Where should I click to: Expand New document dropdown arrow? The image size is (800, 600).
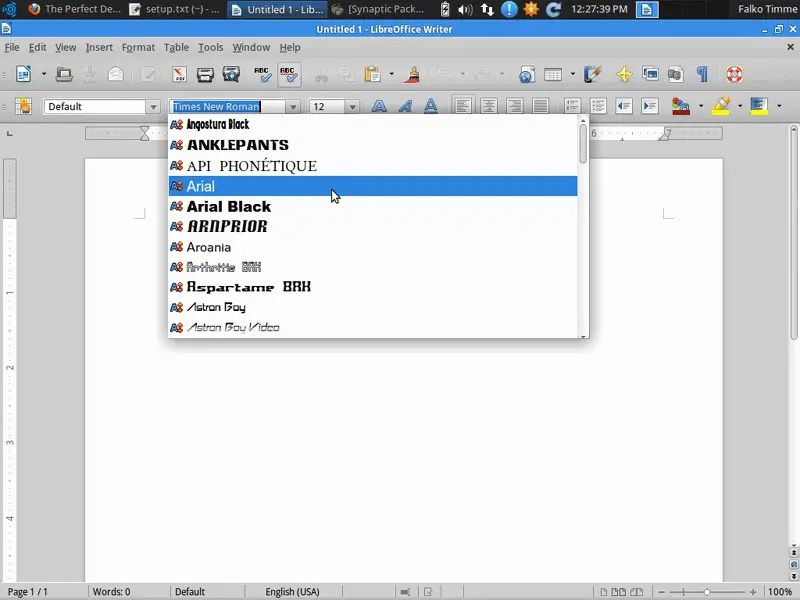pyautogui.click(x=44, y=74)
